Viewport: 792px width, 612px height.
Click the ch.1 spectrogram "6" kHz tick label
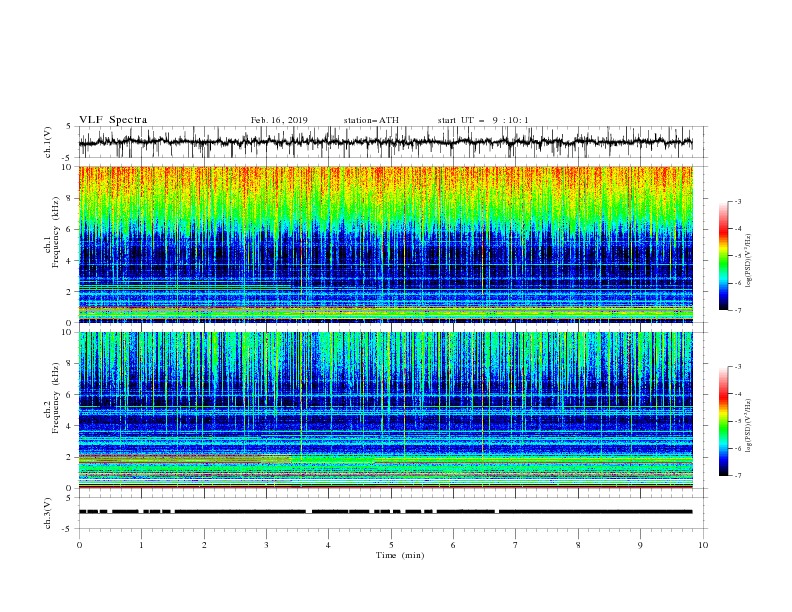[70, 229]
